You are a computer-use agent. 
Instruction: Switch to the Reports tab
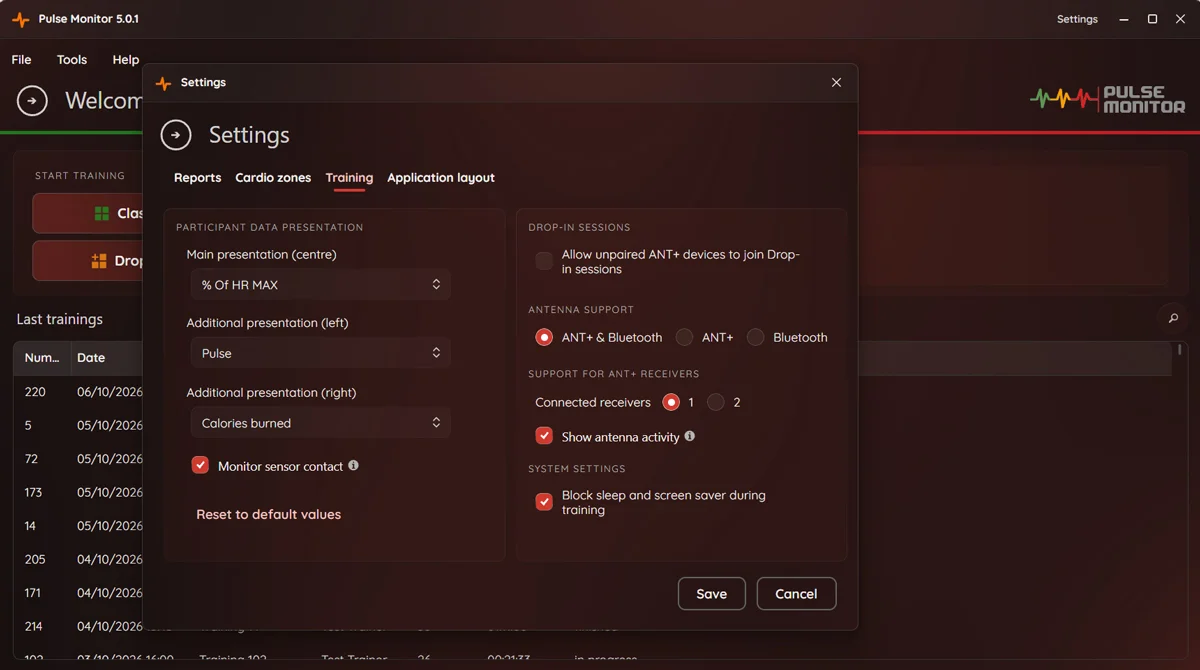pyautogui.click(x=198, y=178)
